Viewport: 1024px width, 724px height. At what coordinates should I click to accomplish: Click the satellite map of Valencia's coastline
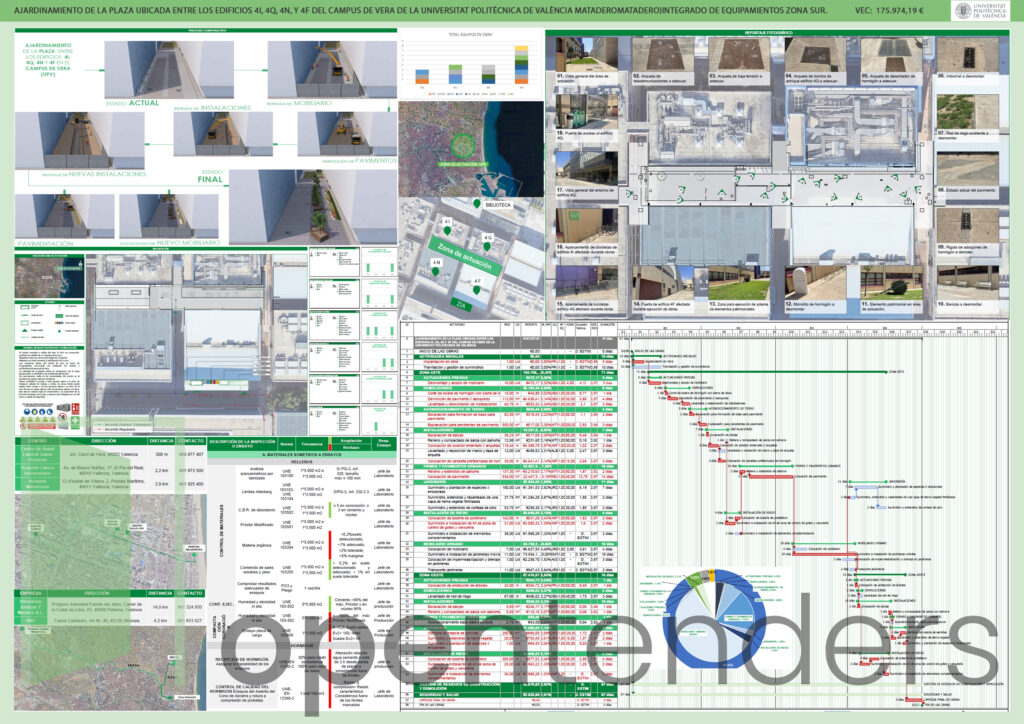point(471,149)
